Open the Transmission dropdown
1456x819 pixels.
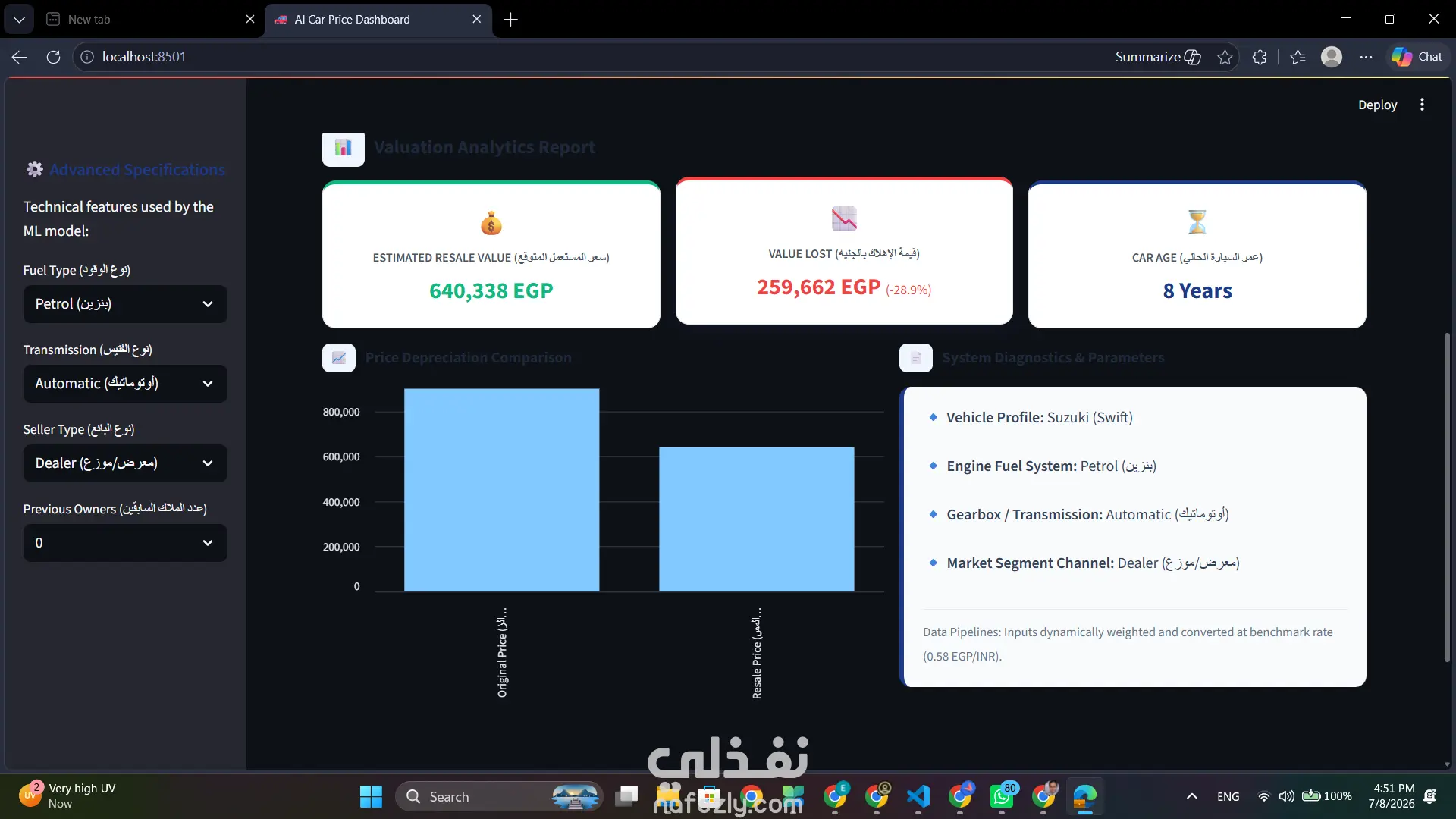[125, 384]
